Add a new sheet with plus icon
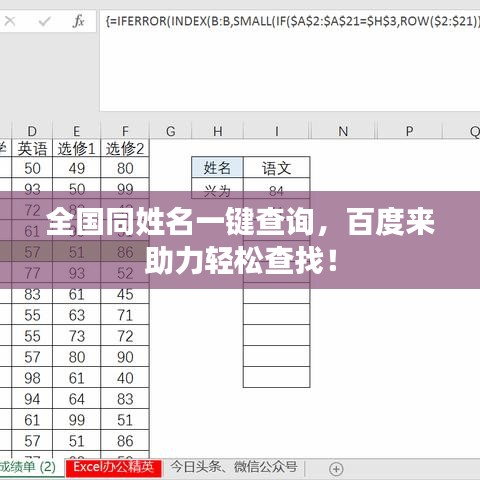This screenshot has height=480, width=480. pyautogui.click(x=336, y=469)
